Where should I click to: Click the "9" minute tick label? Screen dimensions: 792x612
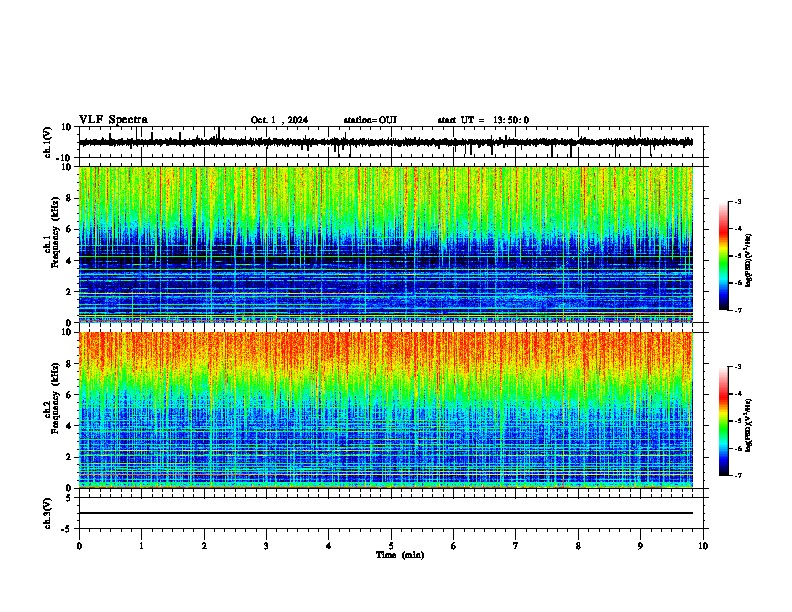pos(640,546)
